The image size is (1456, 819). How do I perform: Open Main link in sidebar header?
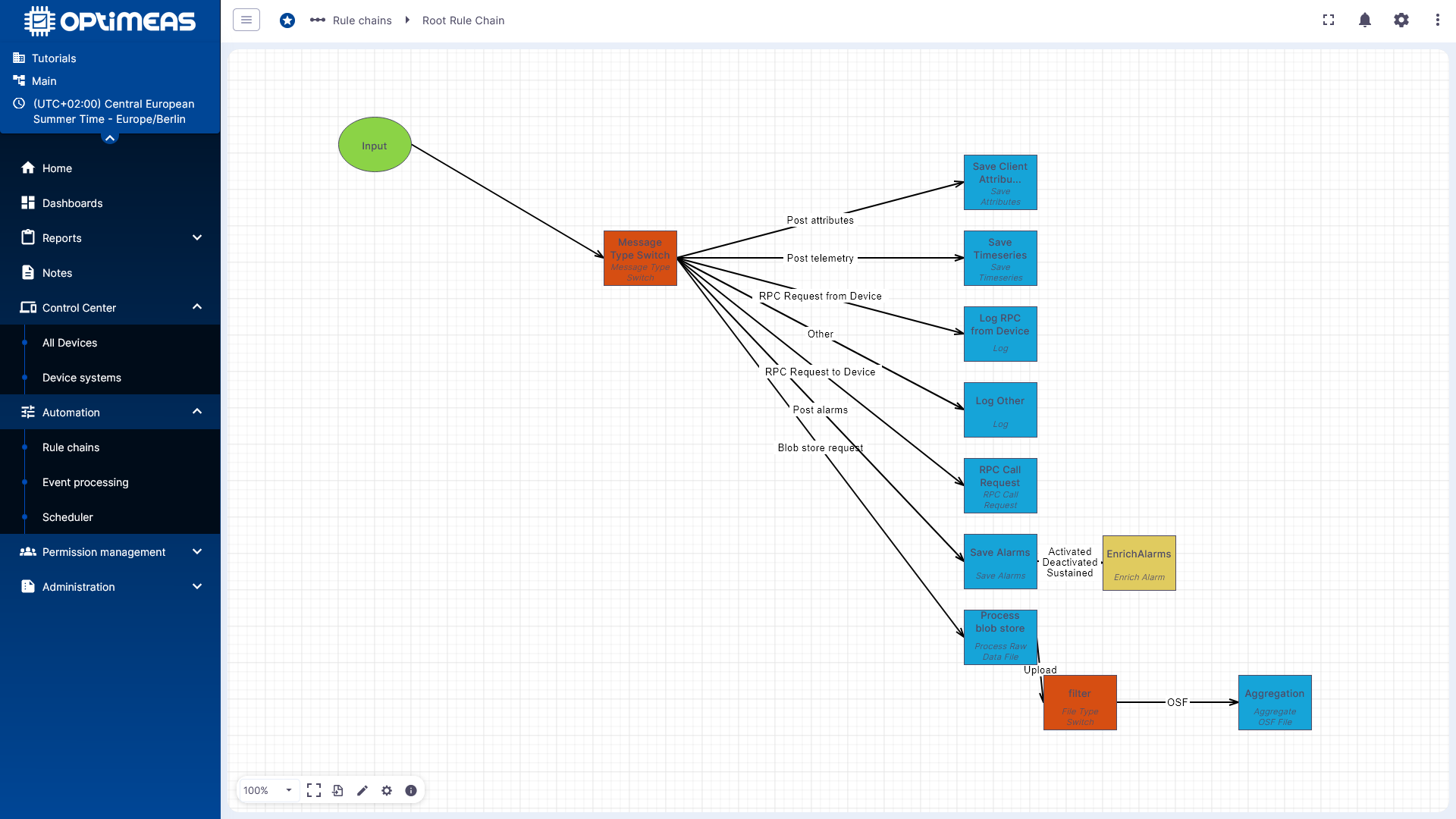tap(44, 81)
